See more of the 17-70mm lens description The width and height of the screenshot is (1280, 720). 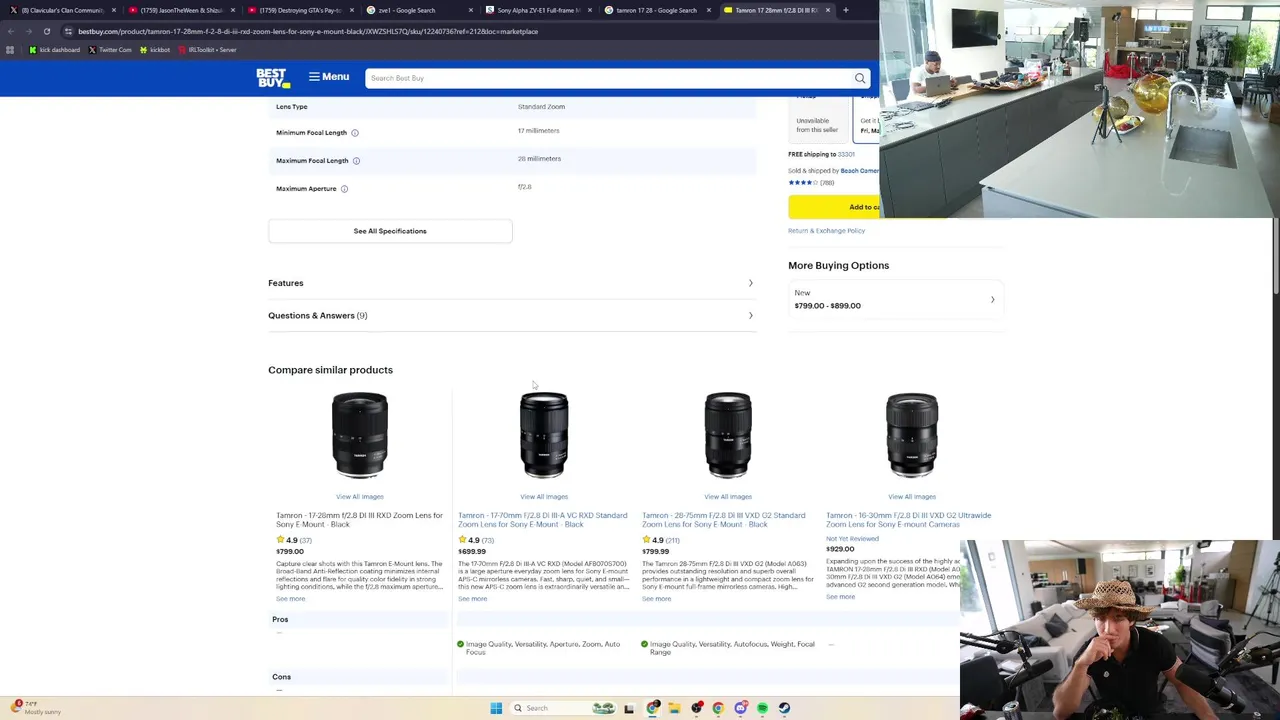(x=472, y=599)
